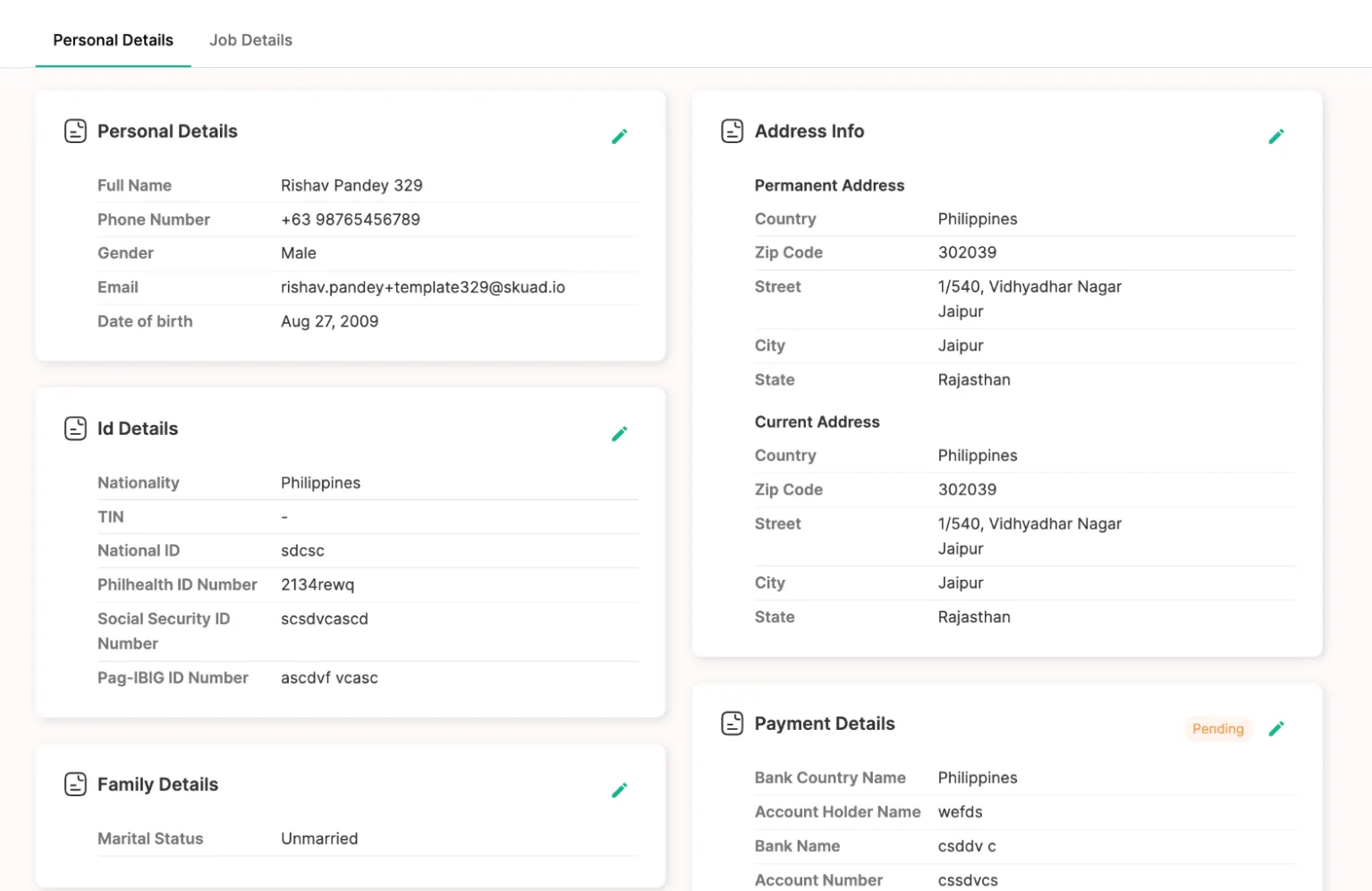Click the Permanent Address heading
Screen dimensions: 1372x891
coord(829,185)
